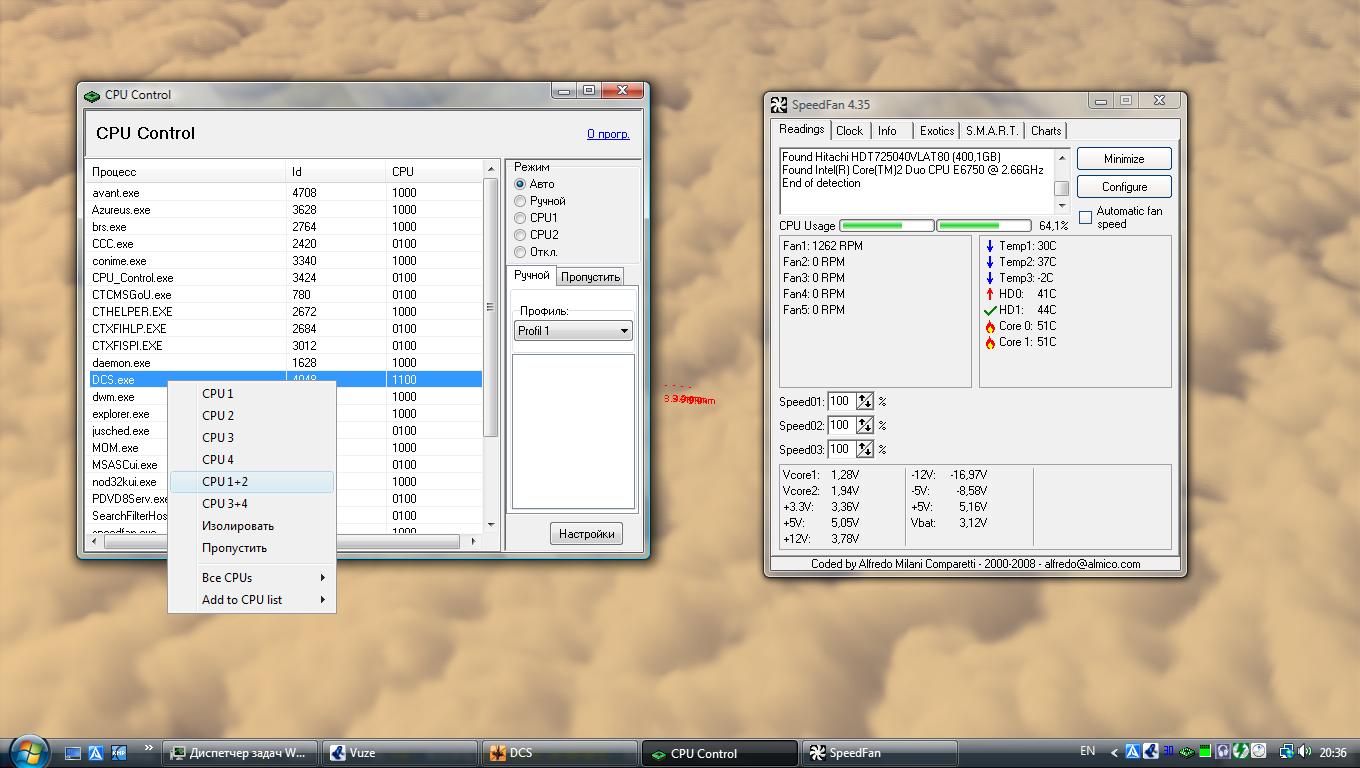Click the green square tray icon
The width and height of the screenshot is (1360, 768).
click(1204, 751)
